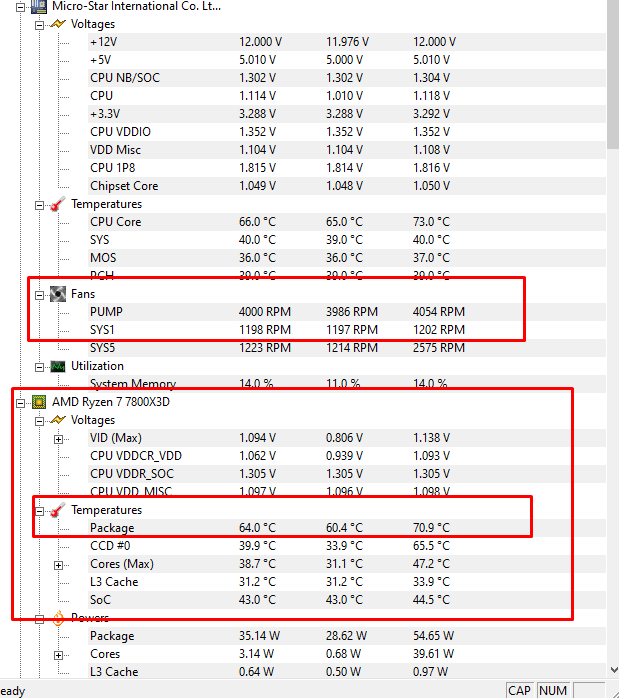This screenshot has height=698, width=619.
Task: Collapse the Fans group
Action: [39, 295]
